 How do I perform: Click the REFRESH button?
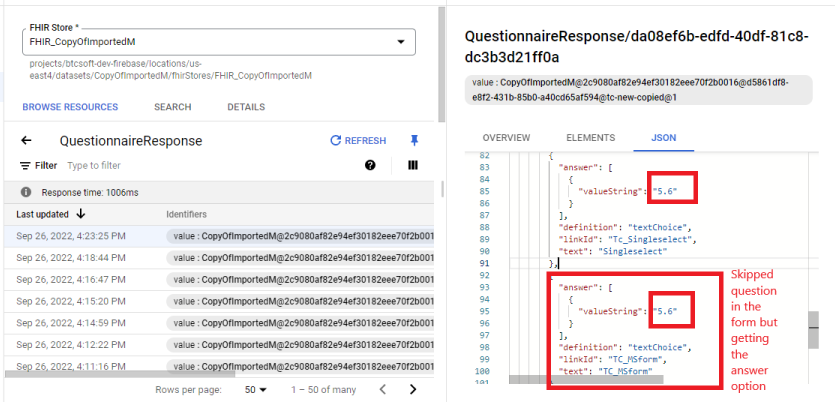click(x=358, y=141)
